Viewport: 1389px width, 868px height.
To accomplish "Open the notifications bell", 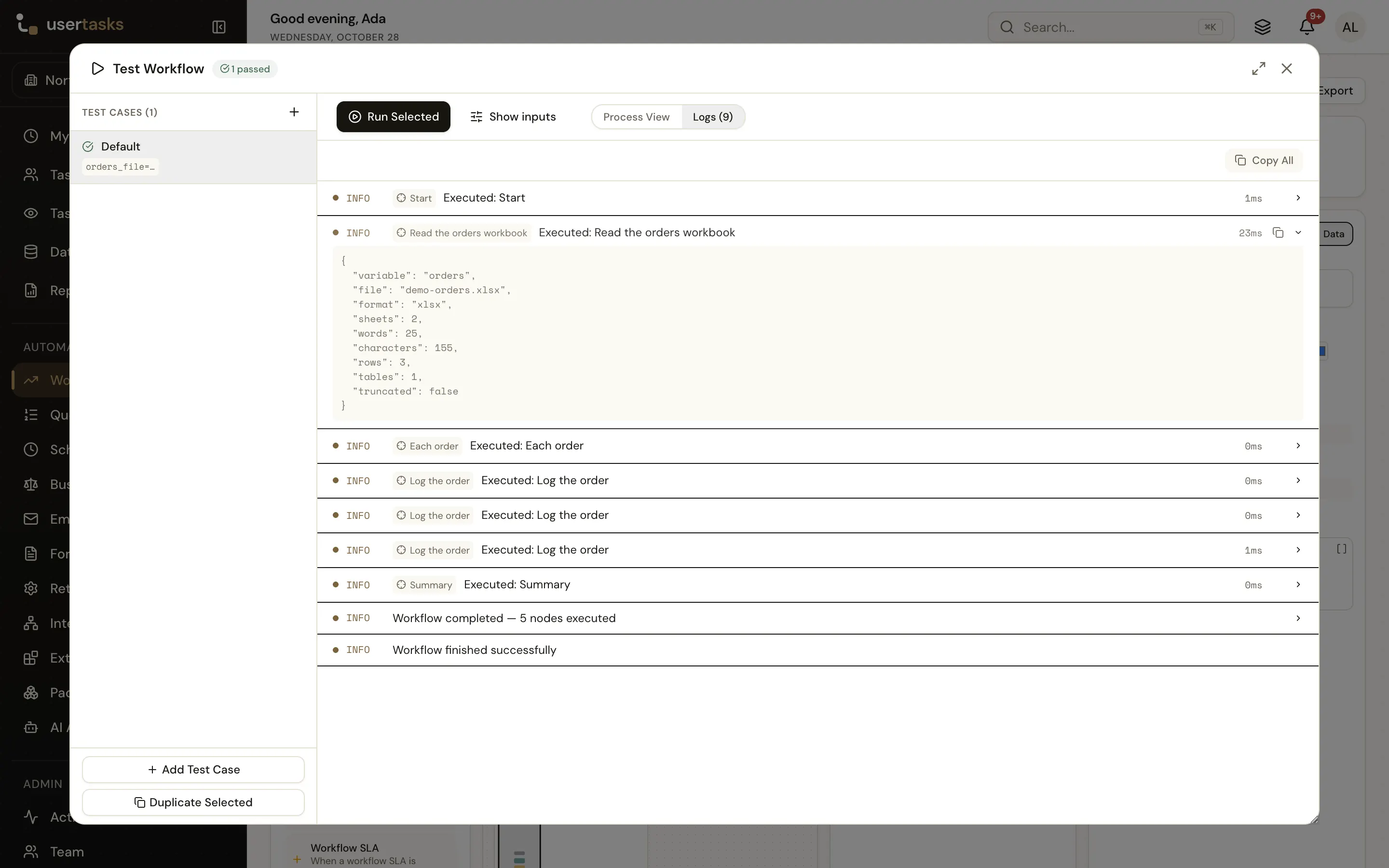I will [x=1307, y=27].
